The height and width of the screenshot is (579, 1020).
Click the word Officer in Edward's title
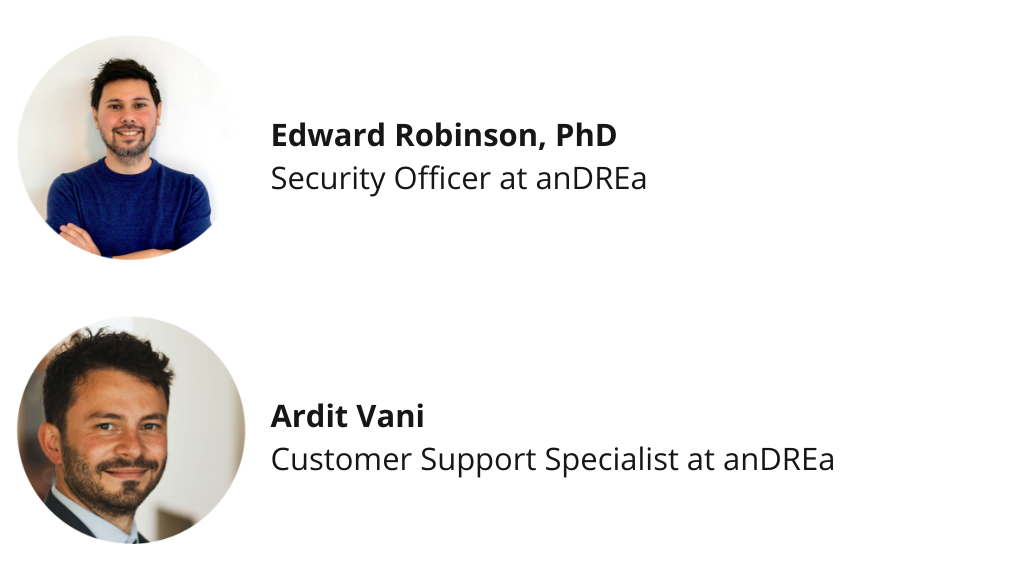442,178
